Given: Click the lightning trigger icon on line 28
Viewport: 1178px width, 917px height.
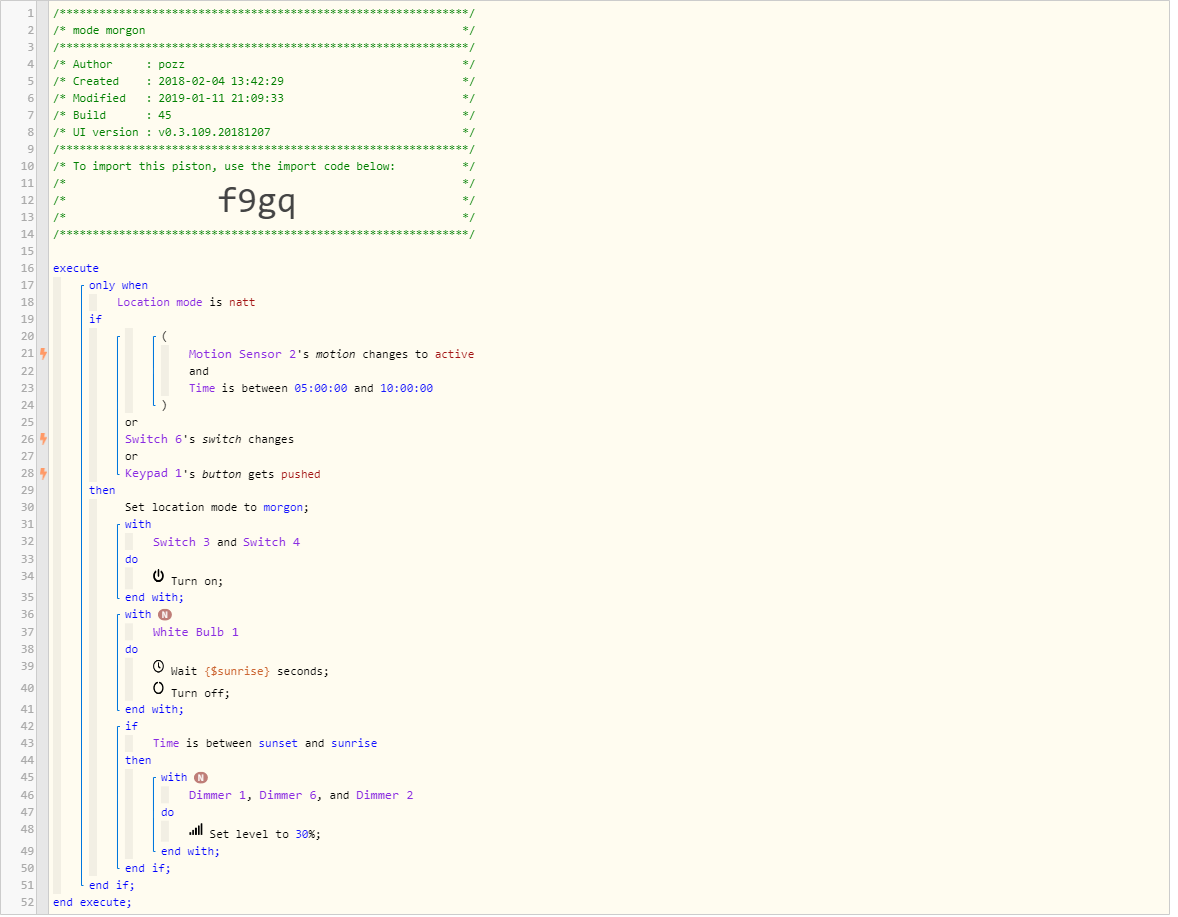Looking at the screenshot, I should [x=44, y=473].
